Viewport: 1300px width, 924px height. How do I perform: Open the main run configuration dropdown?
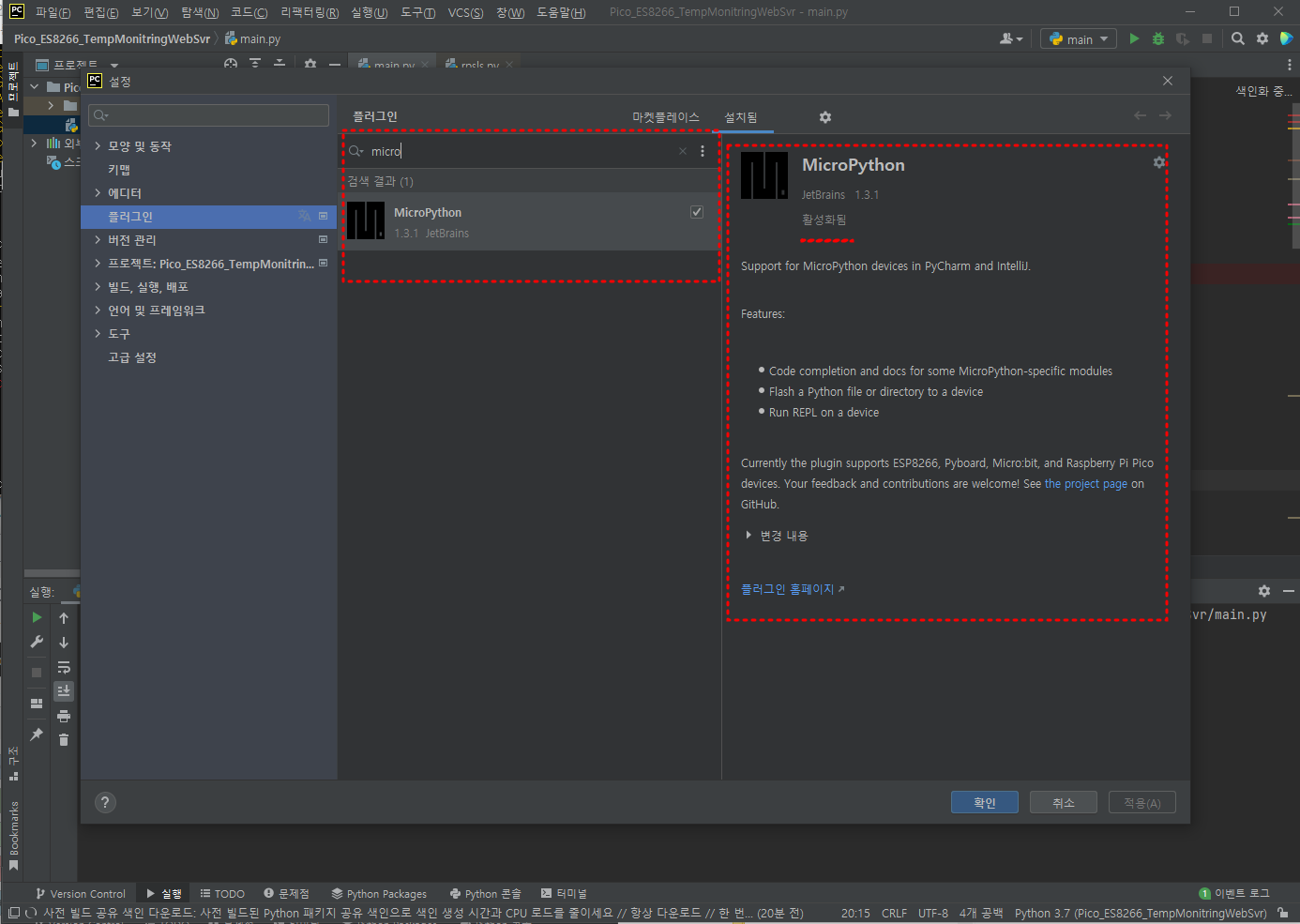pos(1079,38)
